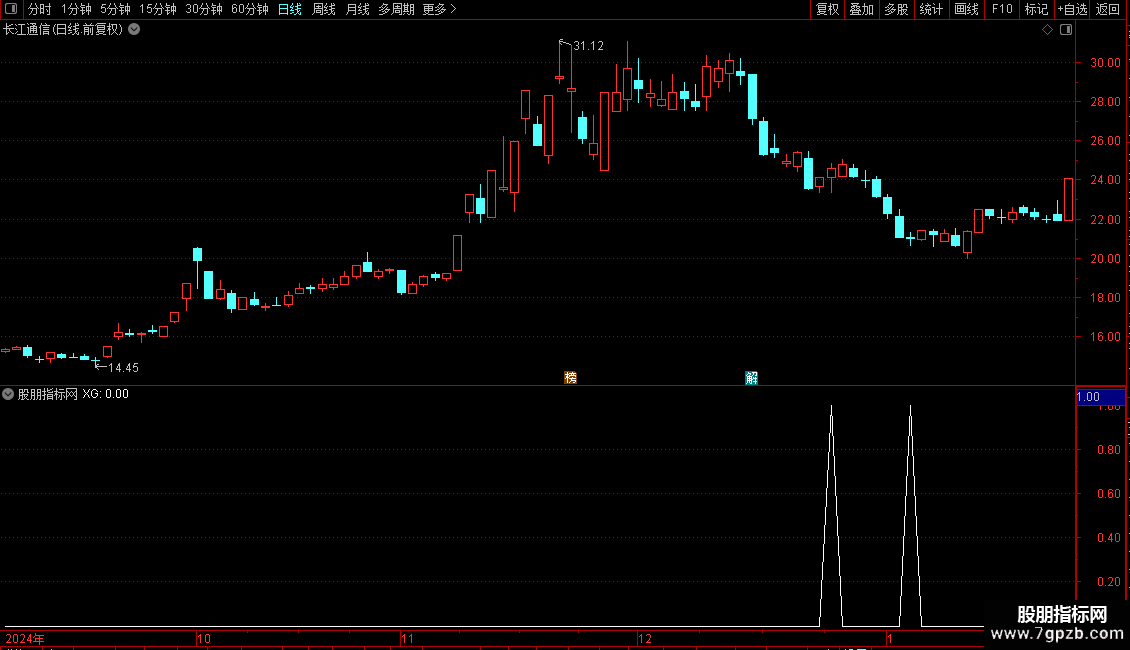Click the diamond icon in chart header

pyautogui.click(x=1047, y=30)
